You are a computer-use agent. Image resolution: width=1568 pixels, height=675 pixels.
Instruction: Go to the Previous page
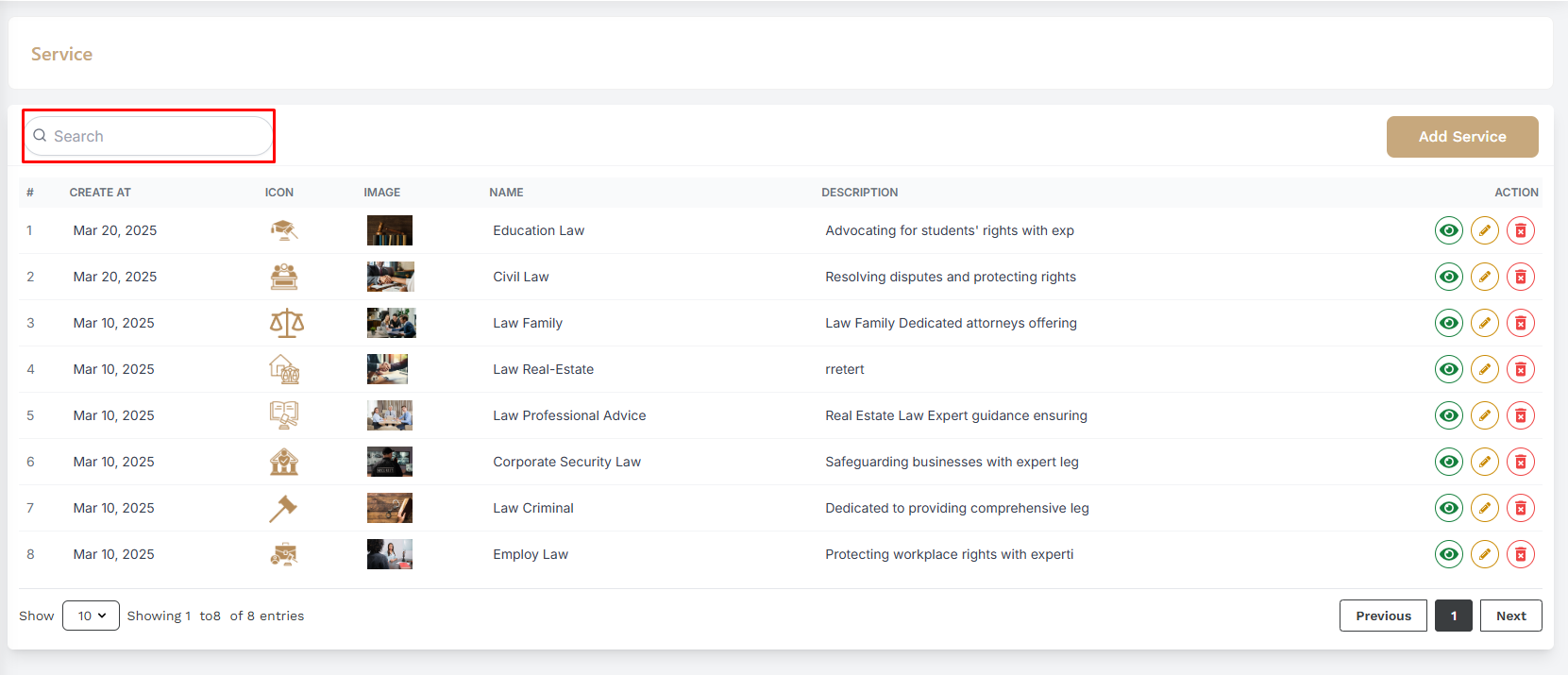coord(1383,616)
